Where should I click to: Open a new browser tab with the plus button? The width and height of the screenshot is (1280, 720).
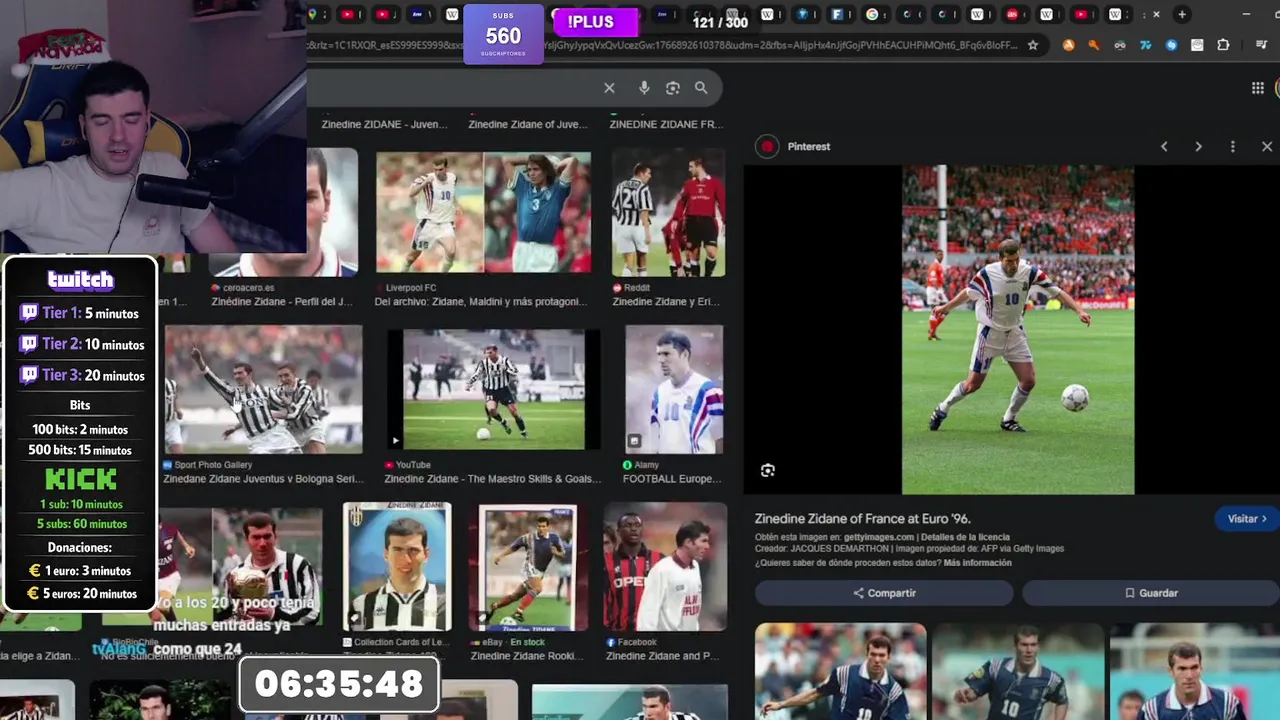pos(1182,14)
